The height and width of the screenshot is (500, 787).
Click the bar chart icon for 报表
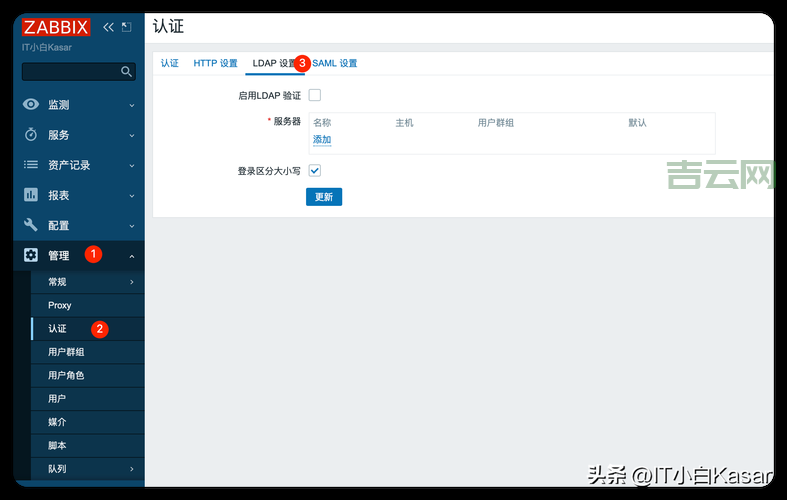[31, 195]
